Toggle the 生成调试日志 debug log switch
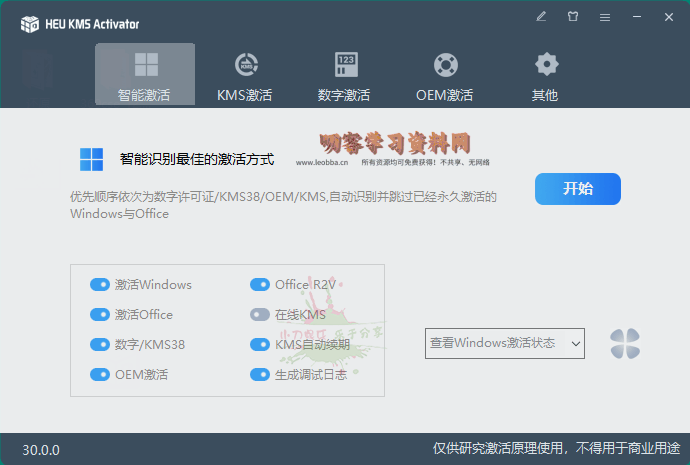 260,375
